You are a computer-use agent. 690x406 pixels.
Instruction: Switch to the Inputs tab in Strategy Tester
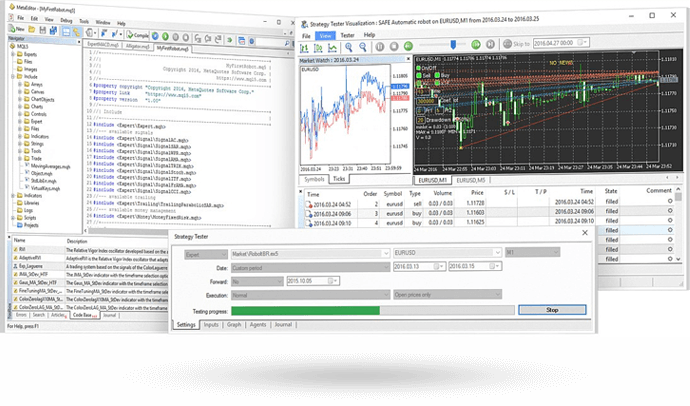pyautogui.click(x=211, y=325)
